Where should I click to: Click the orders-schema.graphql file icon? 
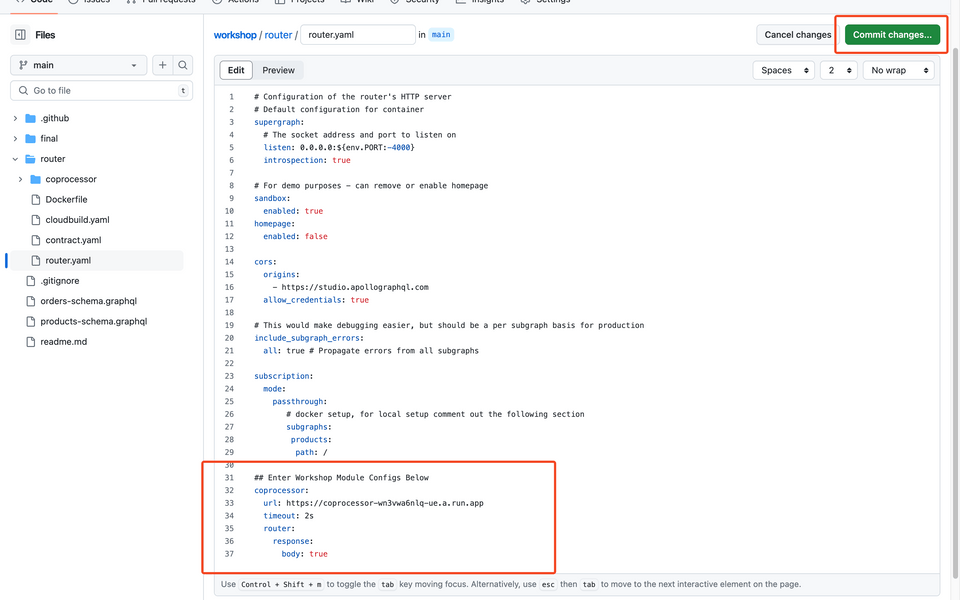(31, 301)
